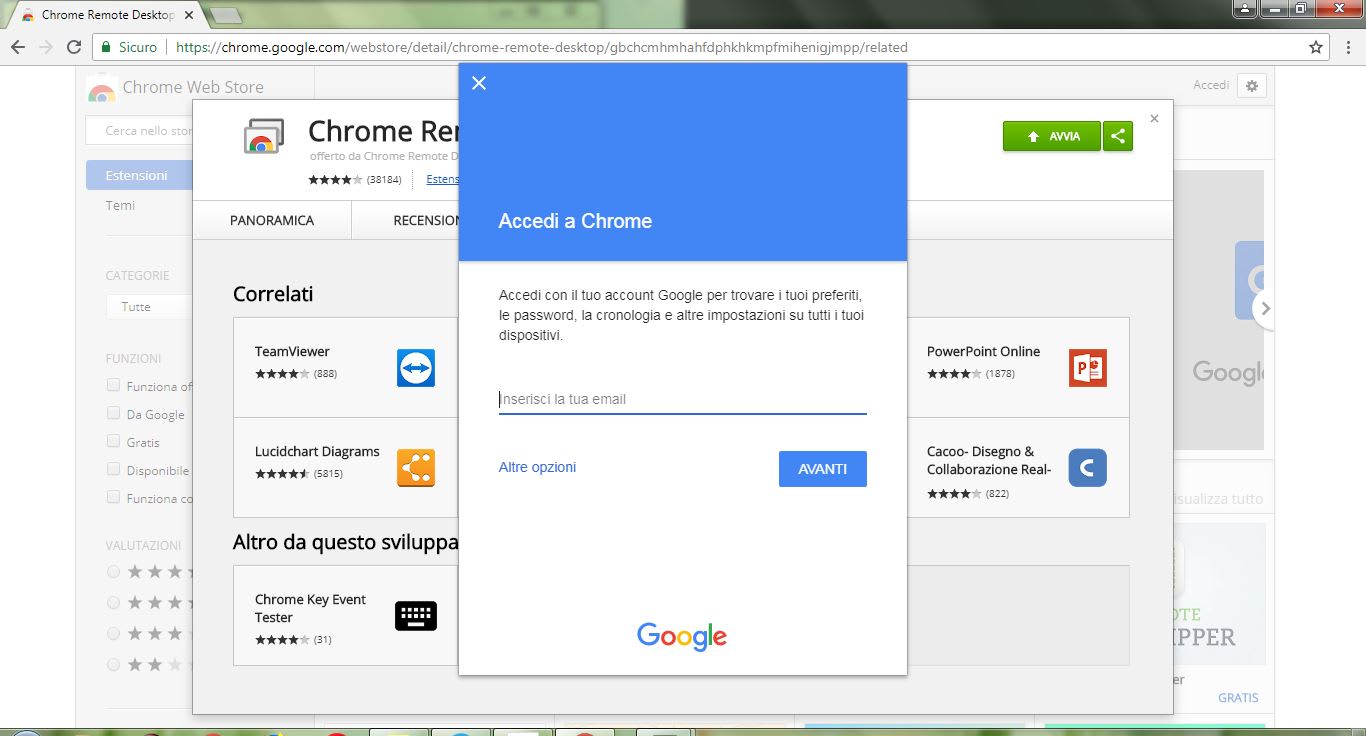Click the address bar URL
1366x736 pixels.
pyautogui.click(x=542, y=47)
